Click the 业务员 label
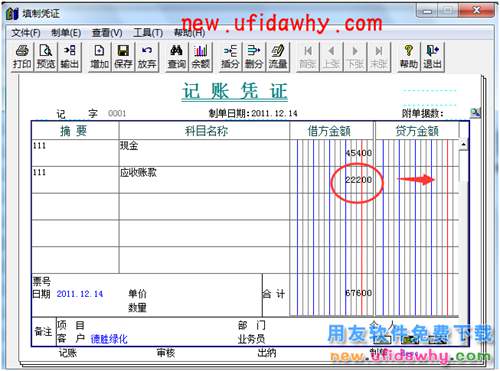Screen dimensions: 500x371 [252, 339]
